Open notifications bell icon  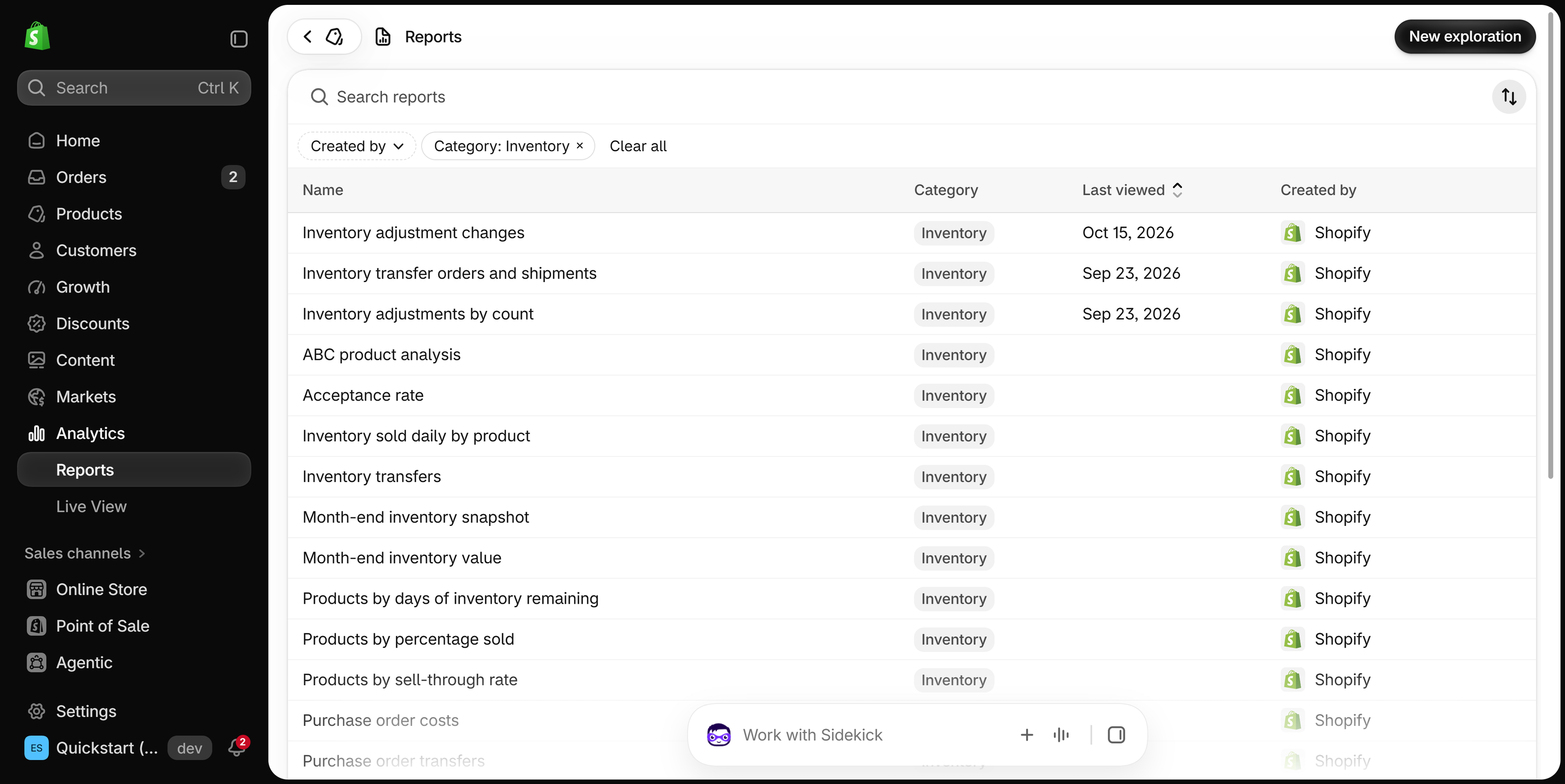(237, 747)
